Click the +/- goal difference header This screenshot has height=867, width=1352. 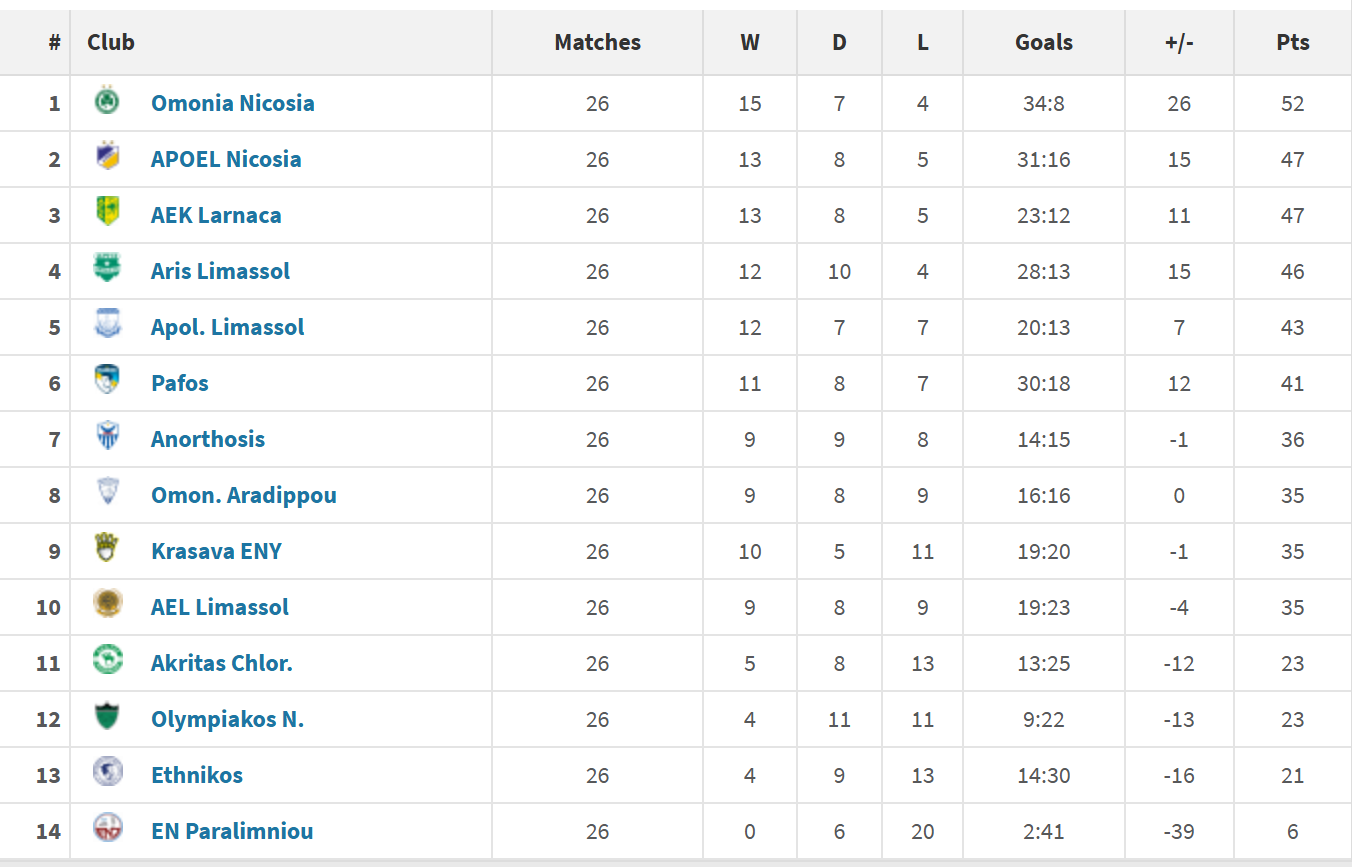coord(1179,42)
